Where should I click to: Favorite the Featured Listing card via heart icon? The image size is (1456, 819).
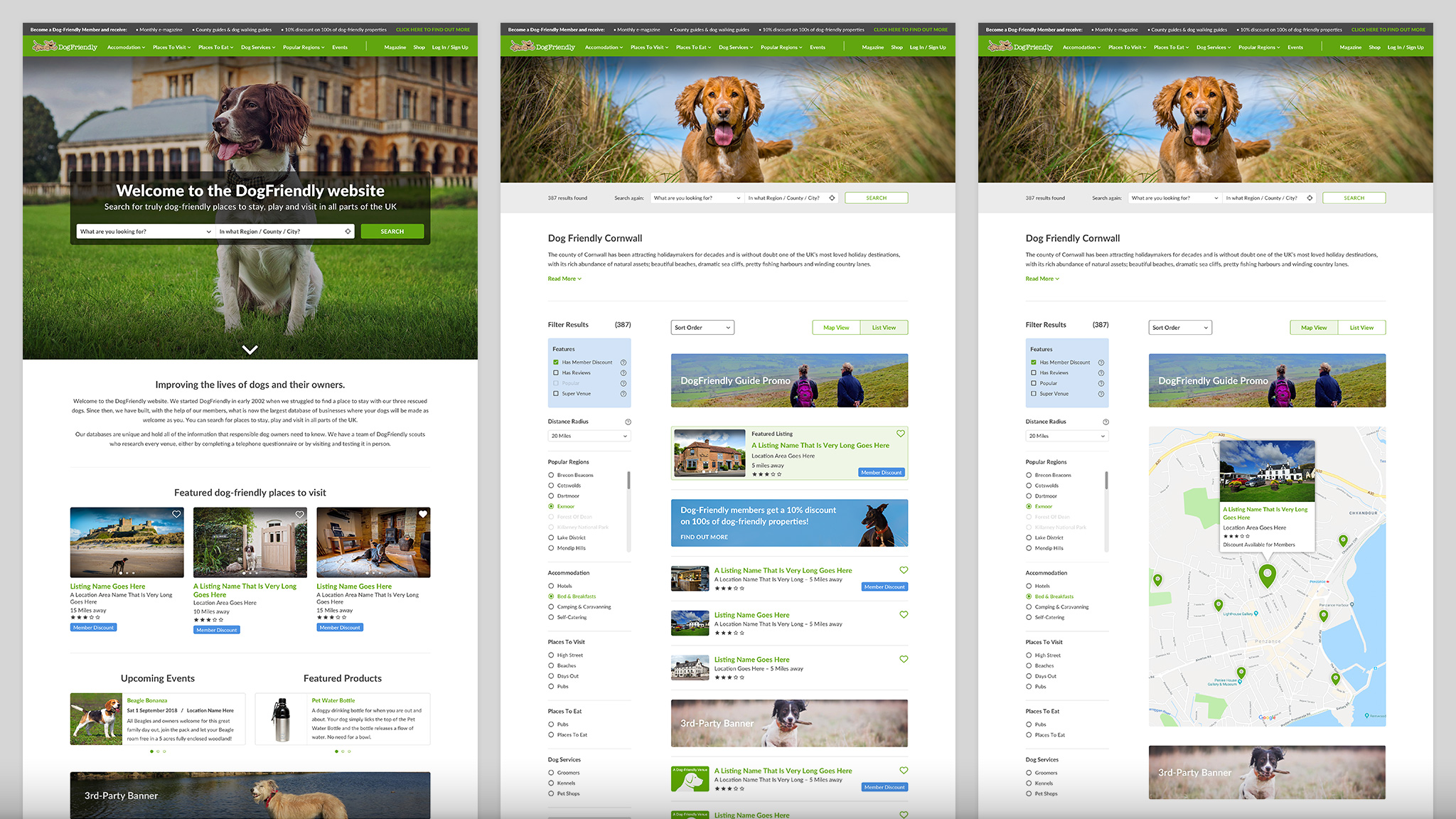pos(900,434)
